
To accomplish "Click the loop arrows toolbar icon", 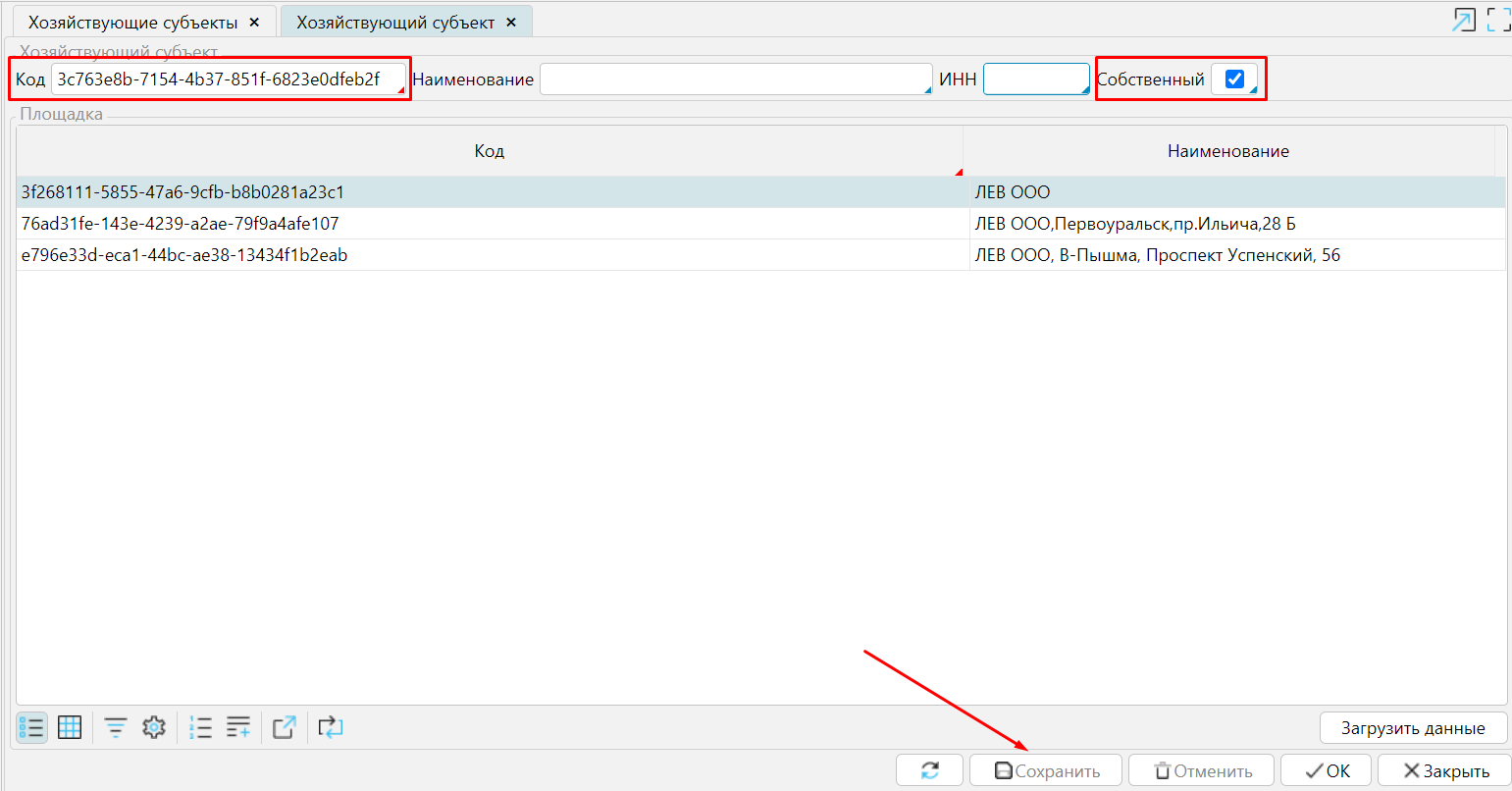I will pyautogui.click(x=331, y=727).
